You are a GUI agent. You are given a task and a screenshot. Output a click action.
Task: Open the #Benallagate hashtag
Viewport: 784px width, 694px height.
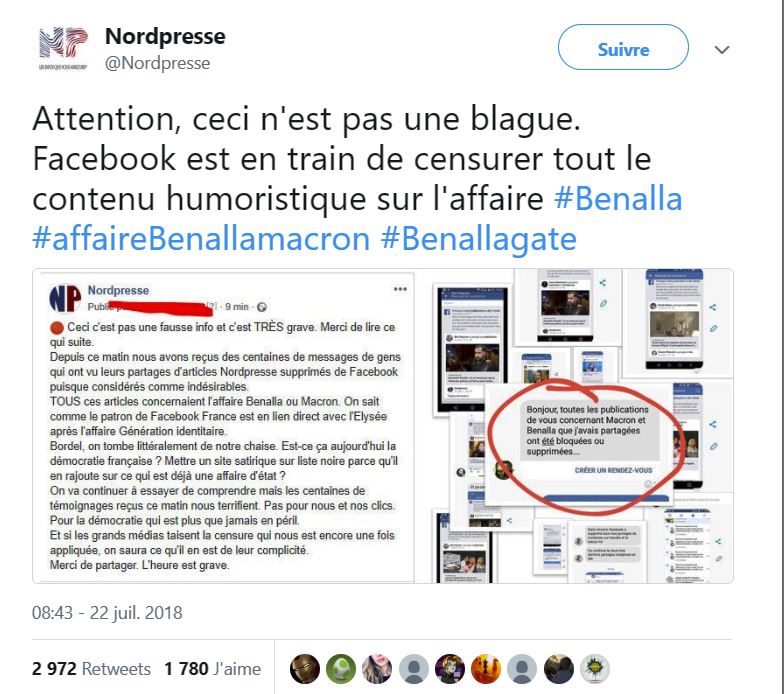tap(478, 238)
